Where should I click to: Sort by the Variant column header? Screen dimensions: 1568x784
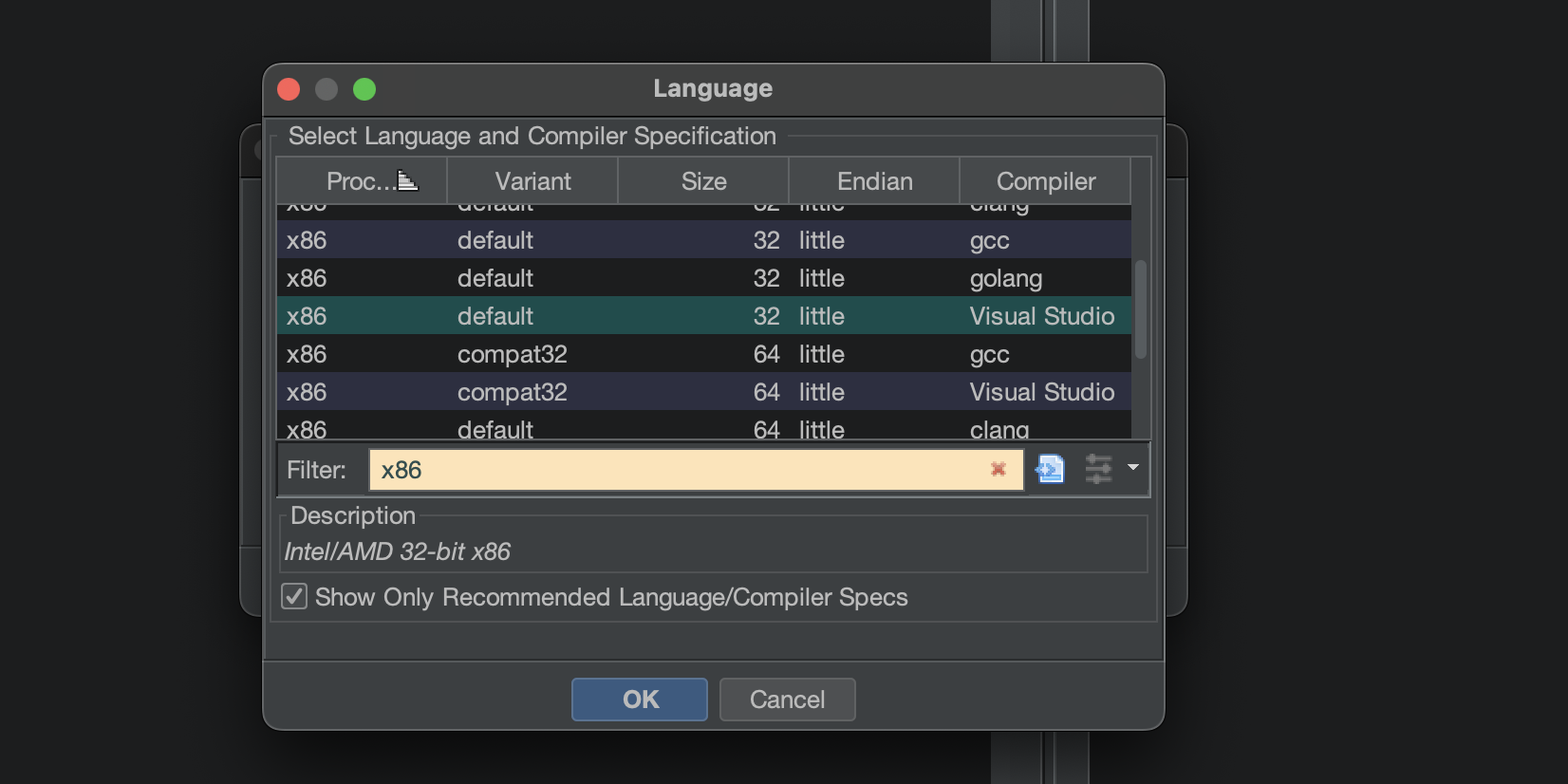(532, 181)
